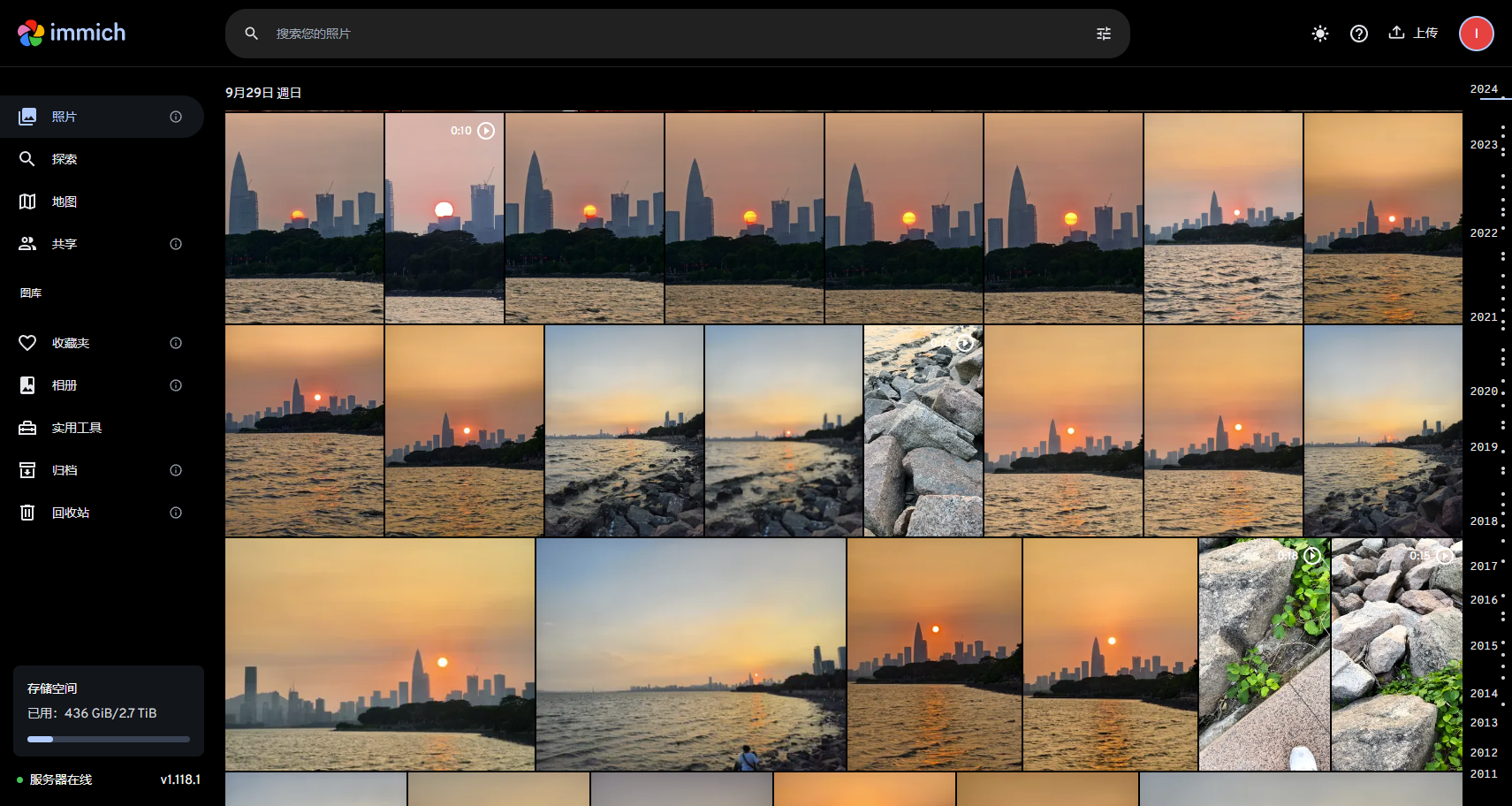The height and width of the screenshot is (806, 1512).
Task: Jump to 2011 on timeline scrubber
Action: 1484,774
